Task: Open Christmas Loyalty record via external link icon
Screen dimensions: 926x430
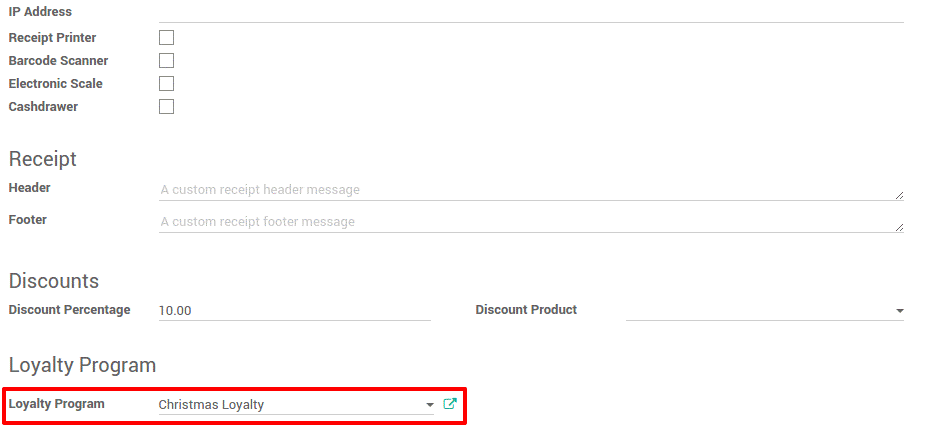Action: 450,405
